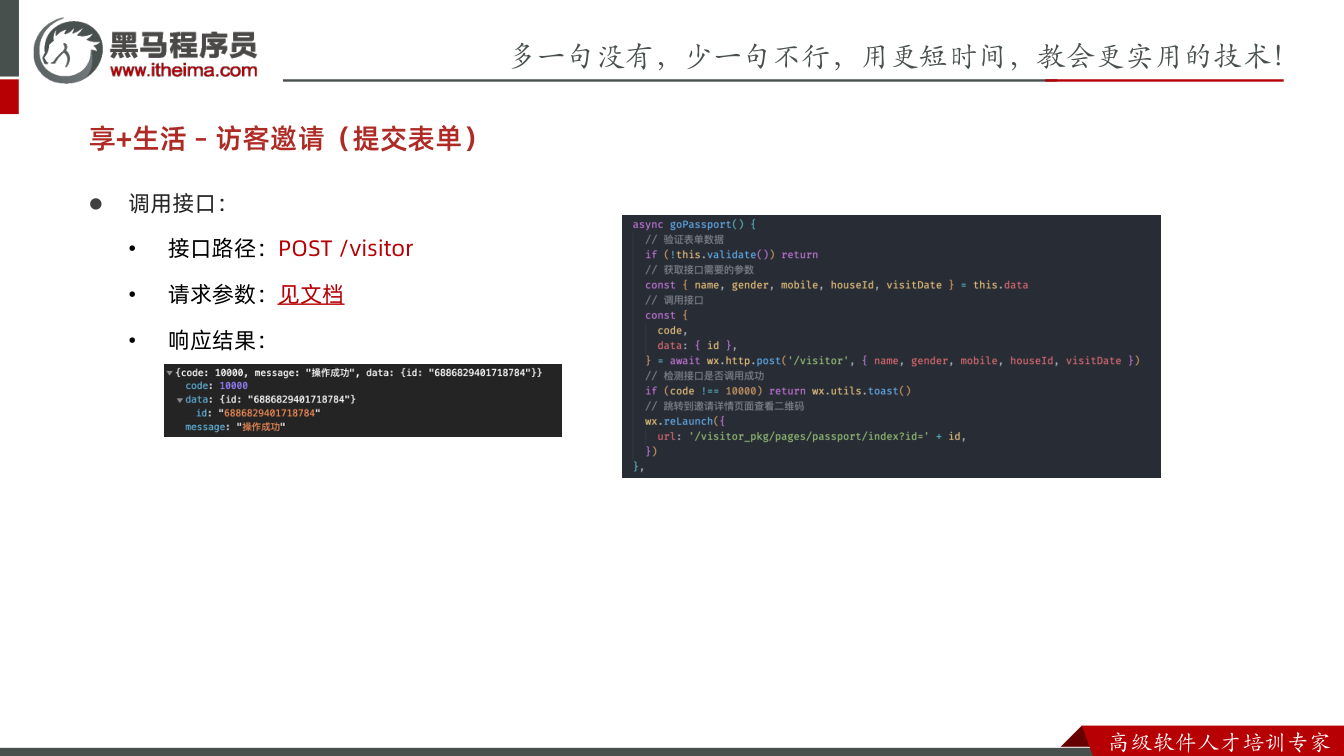
Task: Click the standalone message: "操作成功" row
Action: point(235,427)
